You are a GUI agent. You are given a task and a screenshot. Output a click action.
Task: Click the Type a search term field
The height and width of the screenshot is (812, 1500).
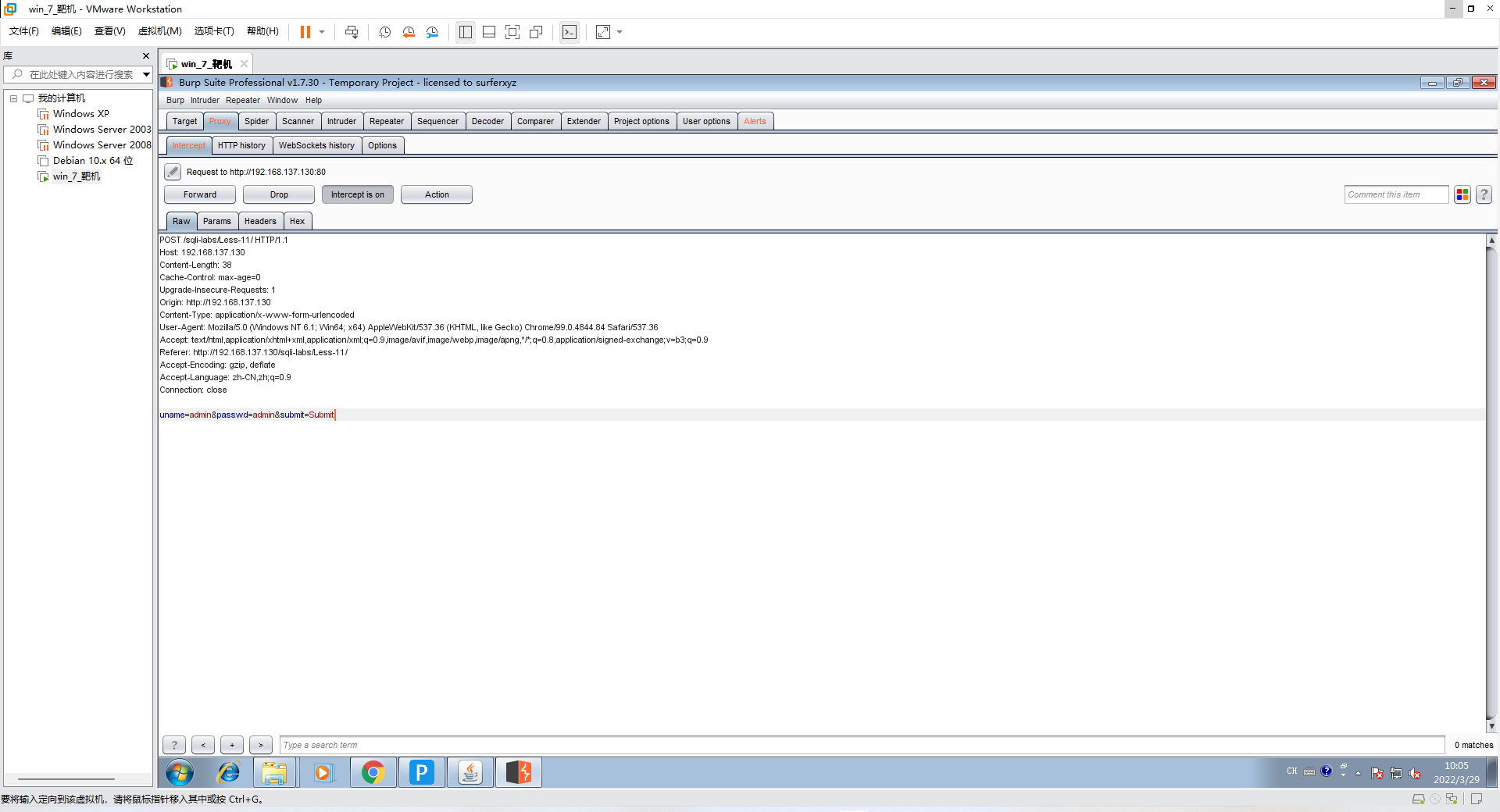(862, 745)
